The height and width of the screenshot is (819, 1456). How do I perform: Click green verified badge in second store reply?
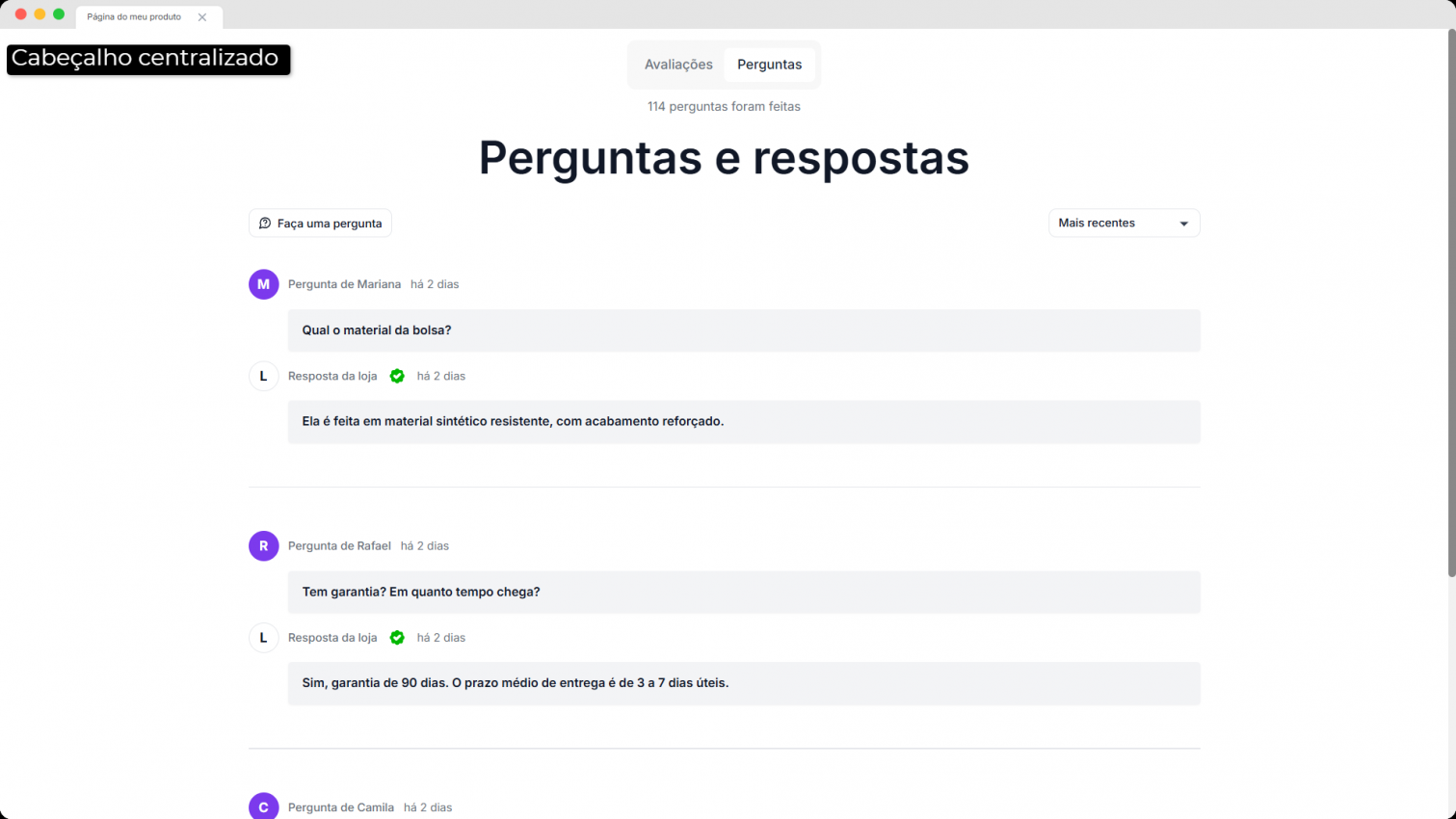click(397, 637)
